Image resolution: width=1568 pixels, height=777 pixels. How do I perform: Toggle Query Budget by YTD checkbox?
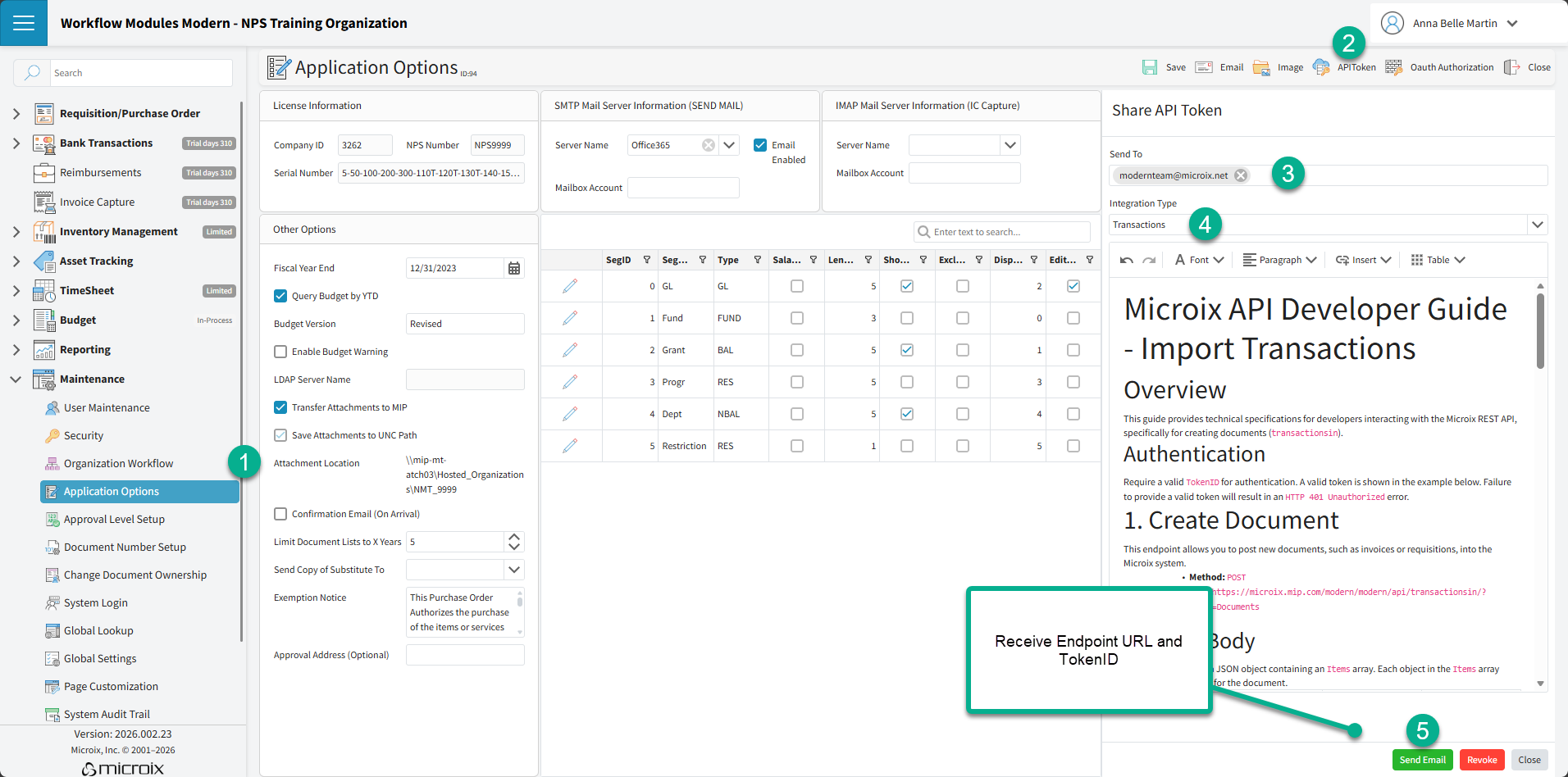(x=280, y=296)
